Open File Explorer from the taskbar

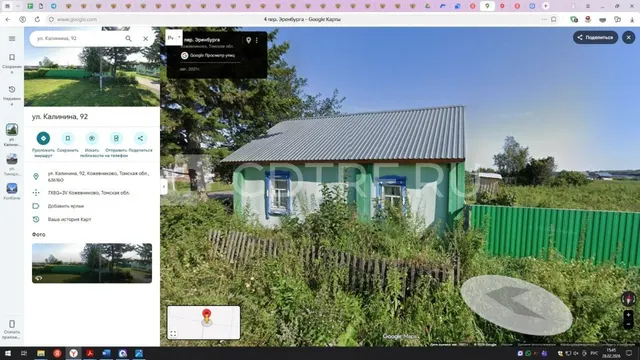pyautogui.click(x=41, y=353)
